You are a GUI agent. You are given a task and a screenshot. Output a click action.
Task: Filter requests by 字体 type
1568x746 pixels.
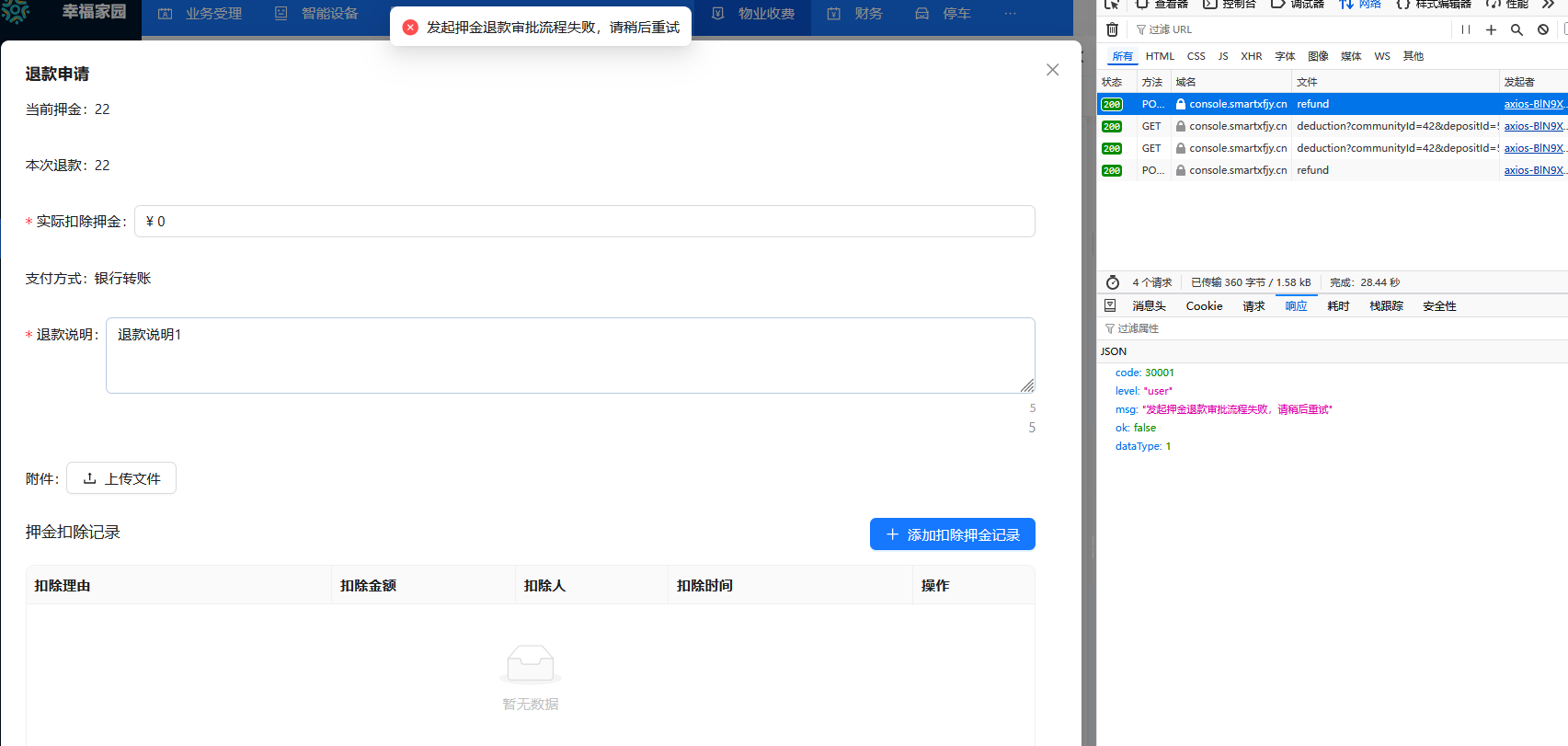pos(1285,56)
